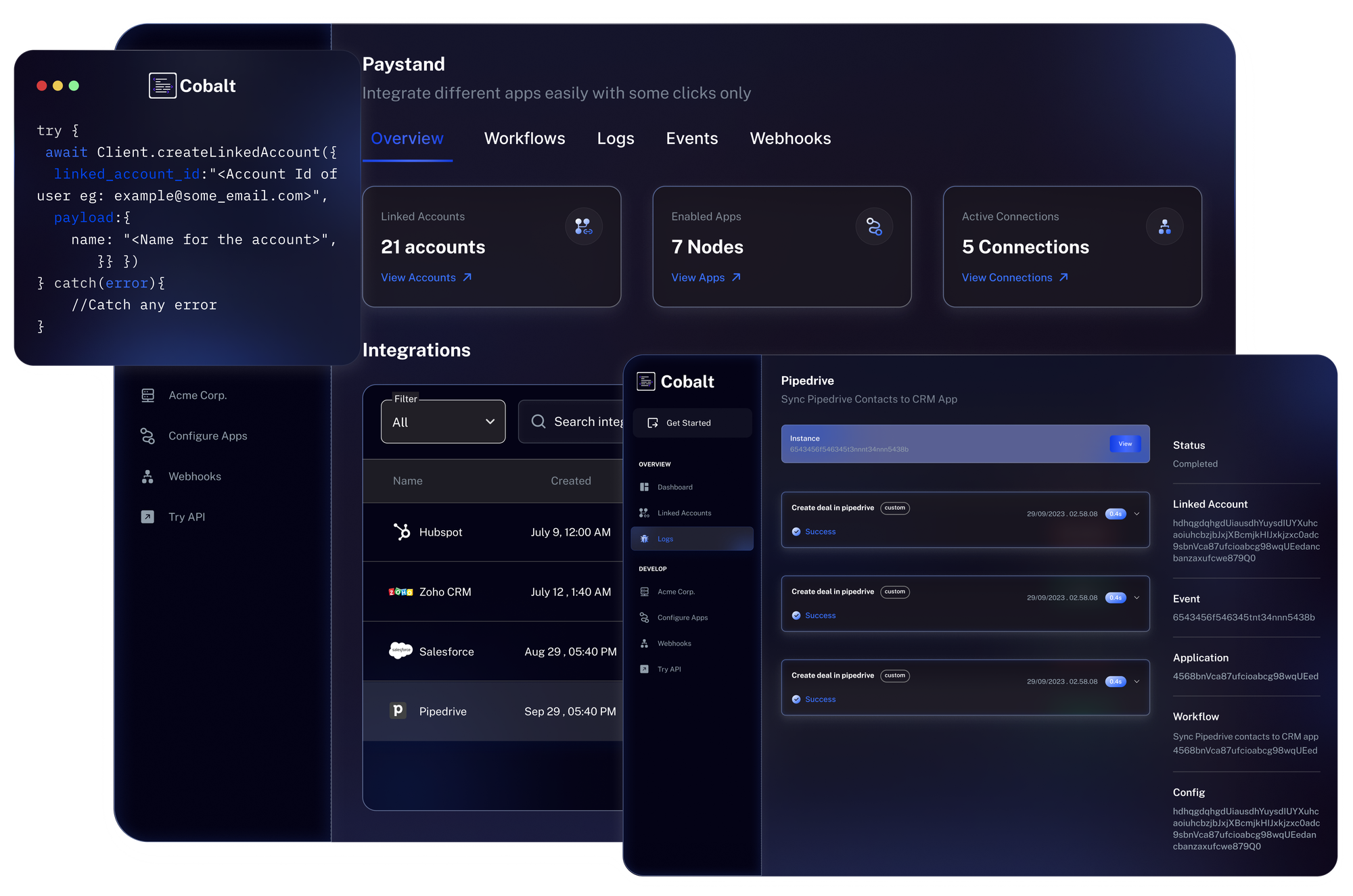Click the red close dot

click(x=42, y=86)
